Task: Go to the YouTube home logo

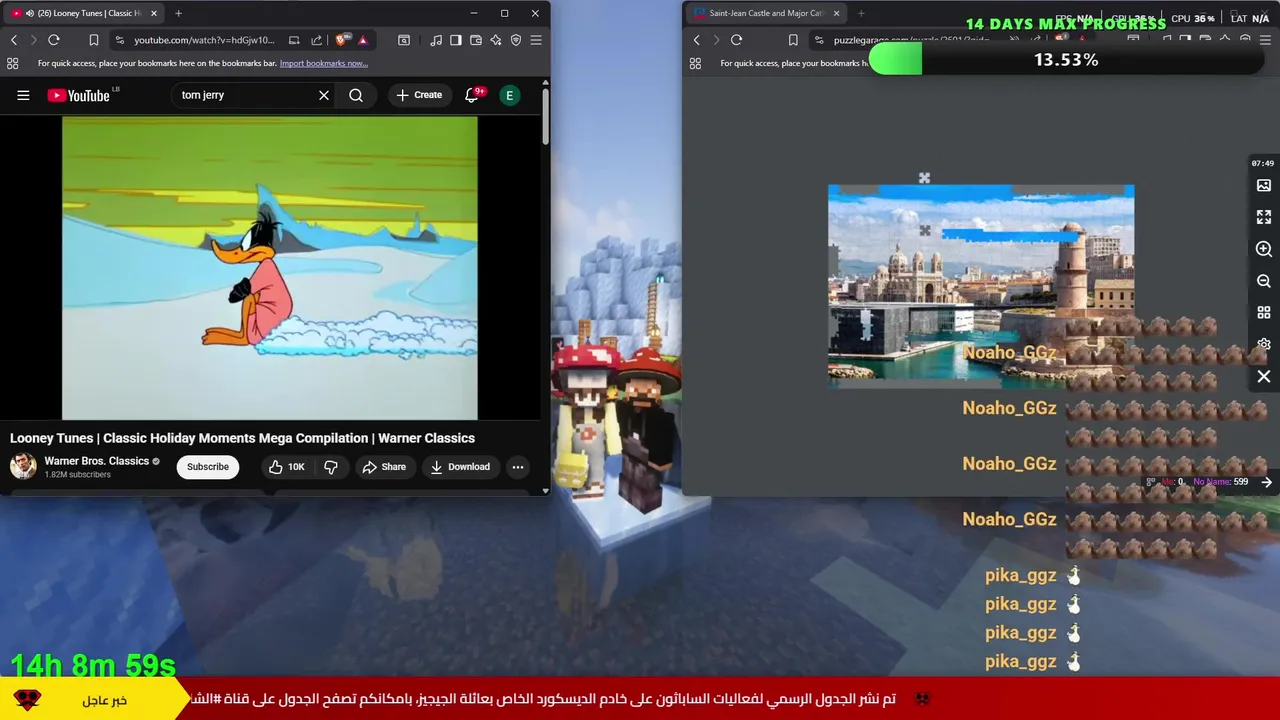Action: point(79,95)
